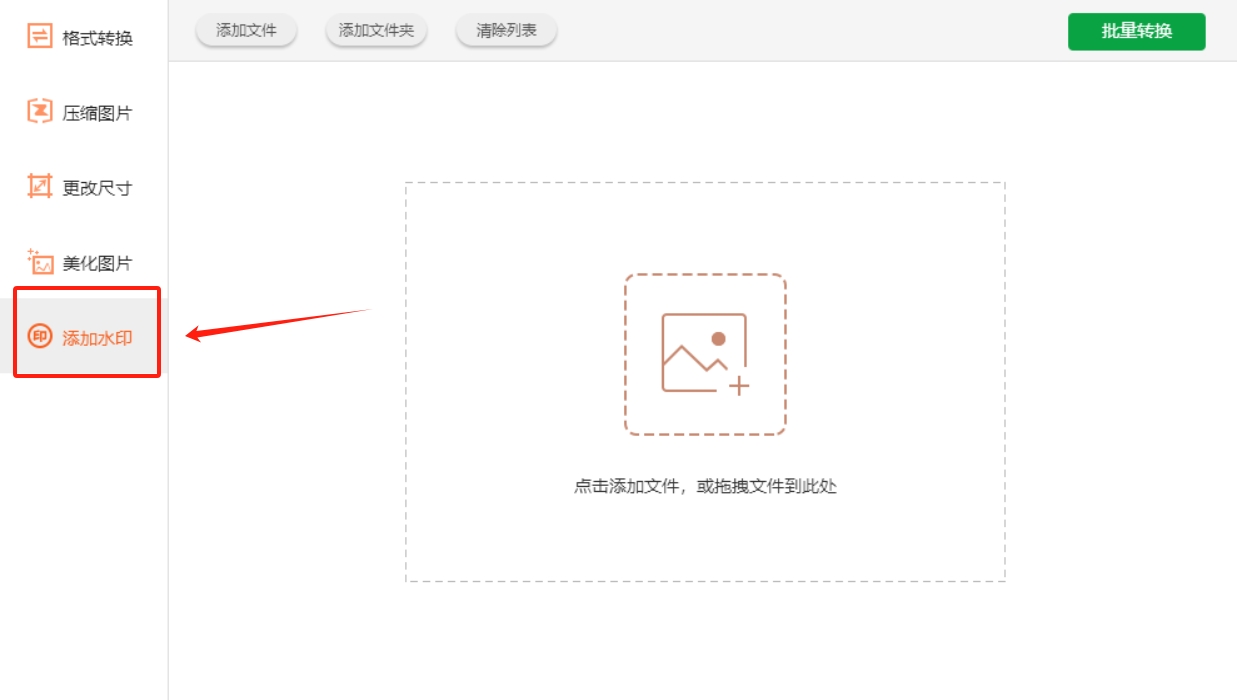Select the 添加水印 tab label
The width and height of the screenshot is (1237, 700).
pos(97,338)
